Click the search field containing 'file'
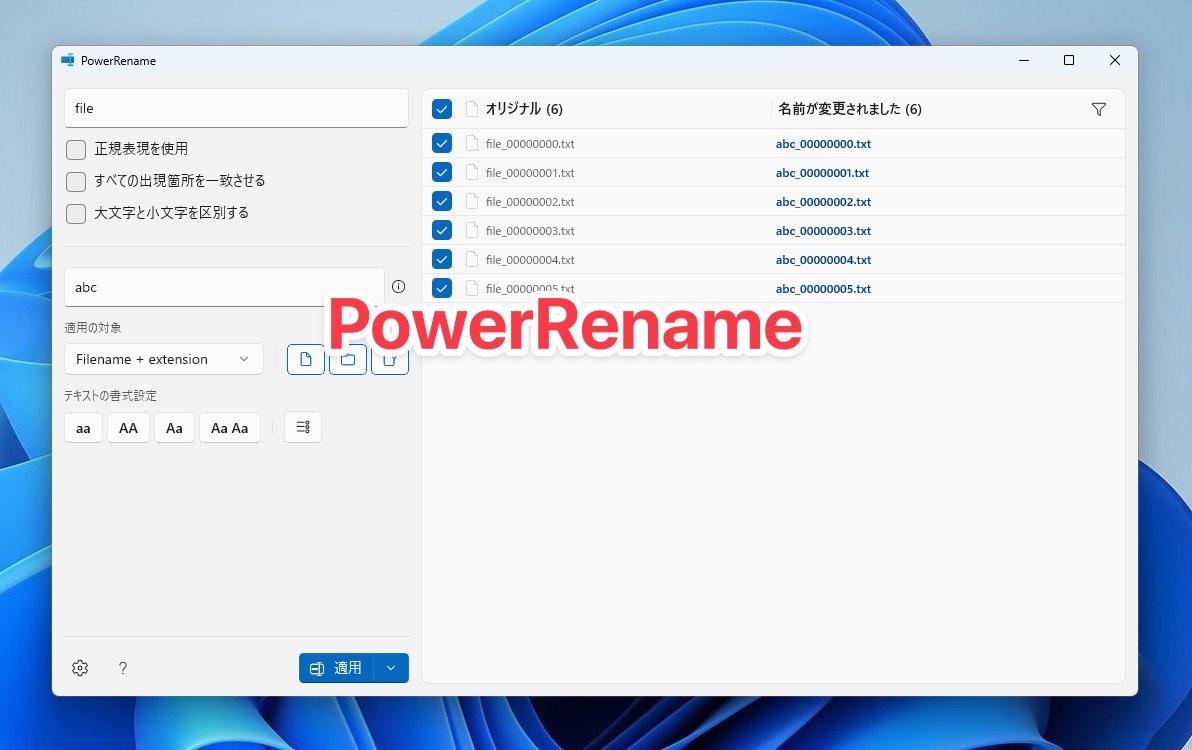1192x750 pixels. point(236,108)
